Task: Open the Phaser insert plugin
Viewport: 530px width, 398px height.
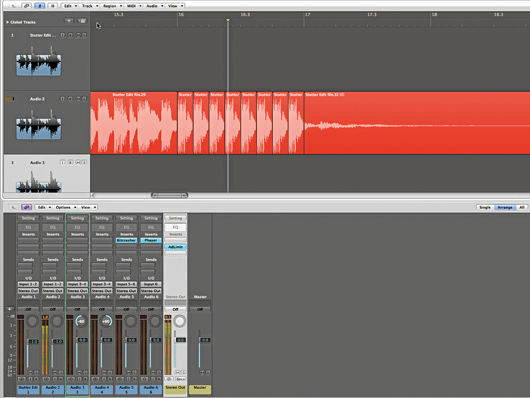Action: point(151,240)
